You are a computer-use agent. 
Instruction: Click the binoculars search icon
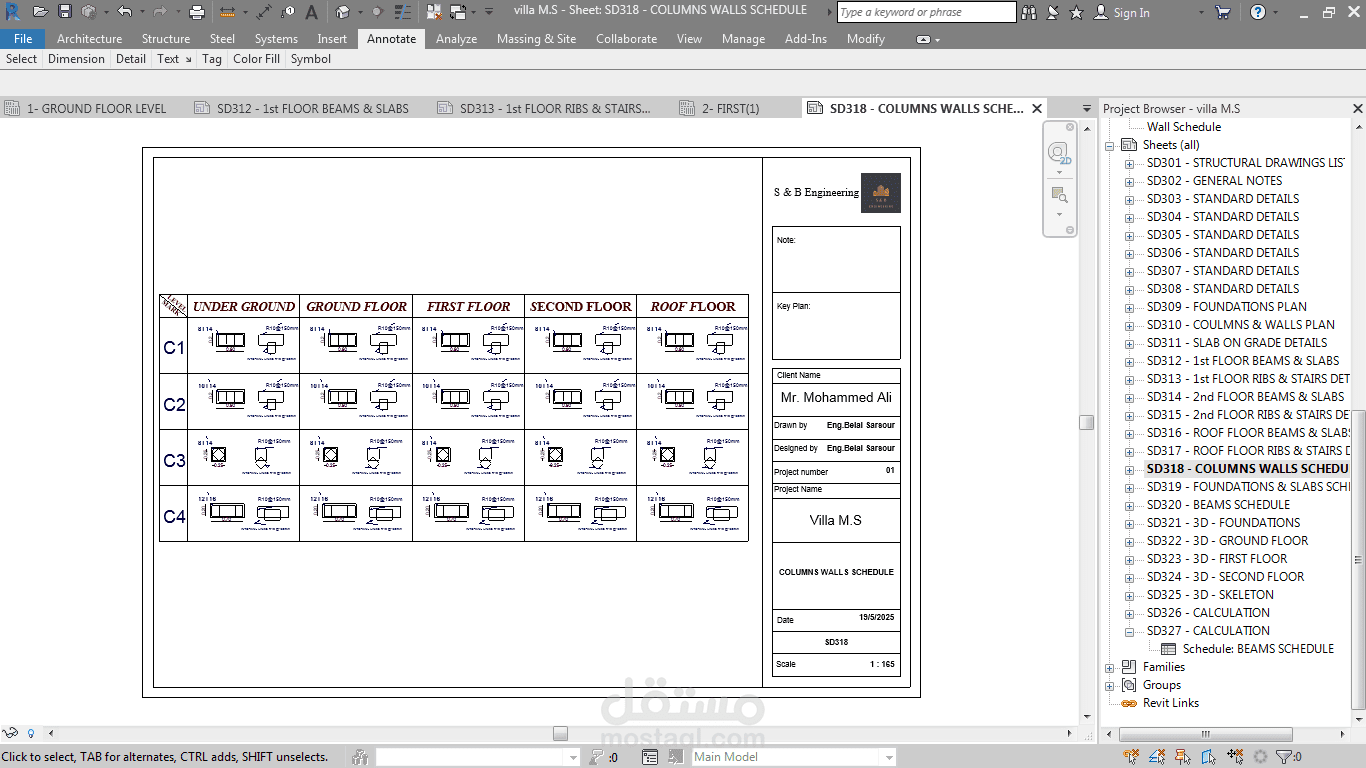pyautogui.click(x=1030, y=12)
